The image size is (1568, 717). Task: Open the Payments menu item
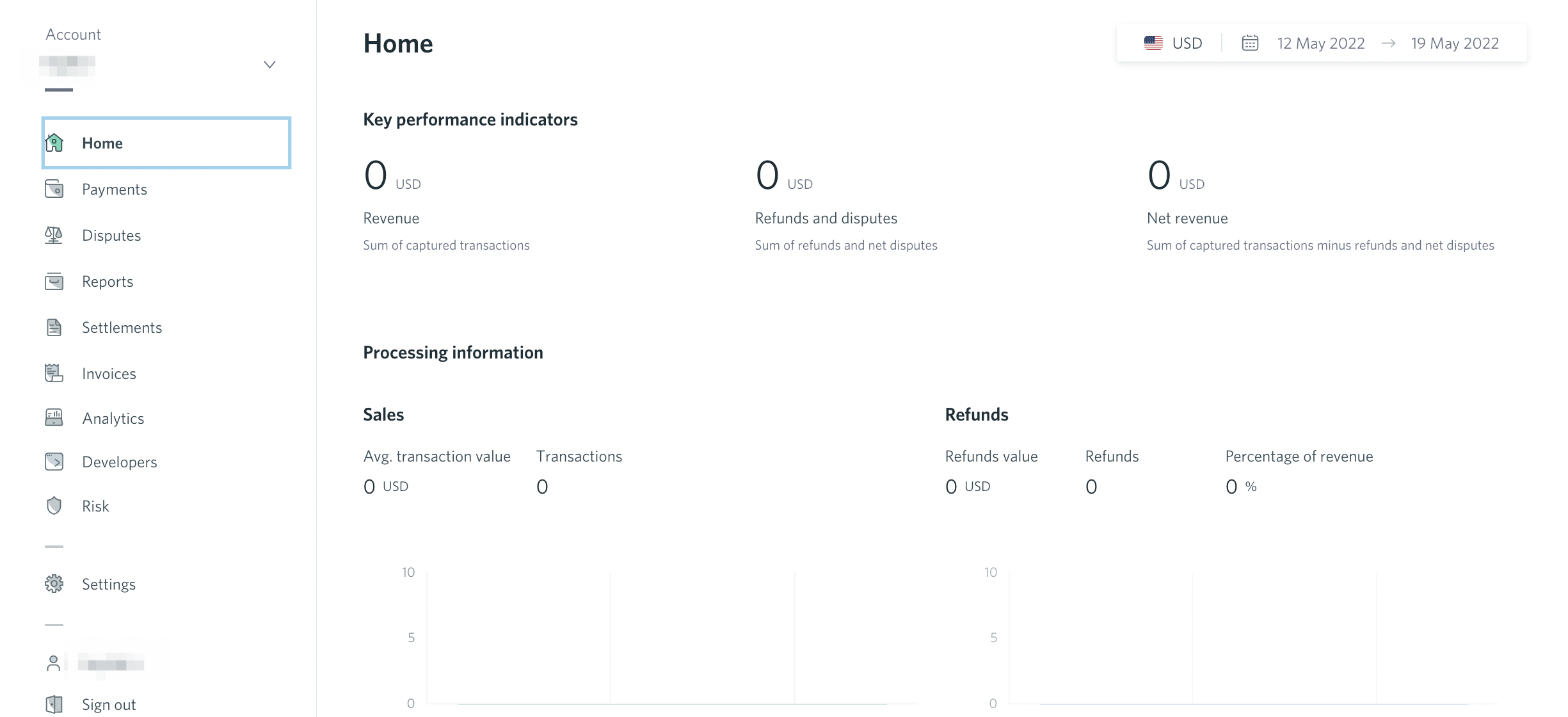115,189
